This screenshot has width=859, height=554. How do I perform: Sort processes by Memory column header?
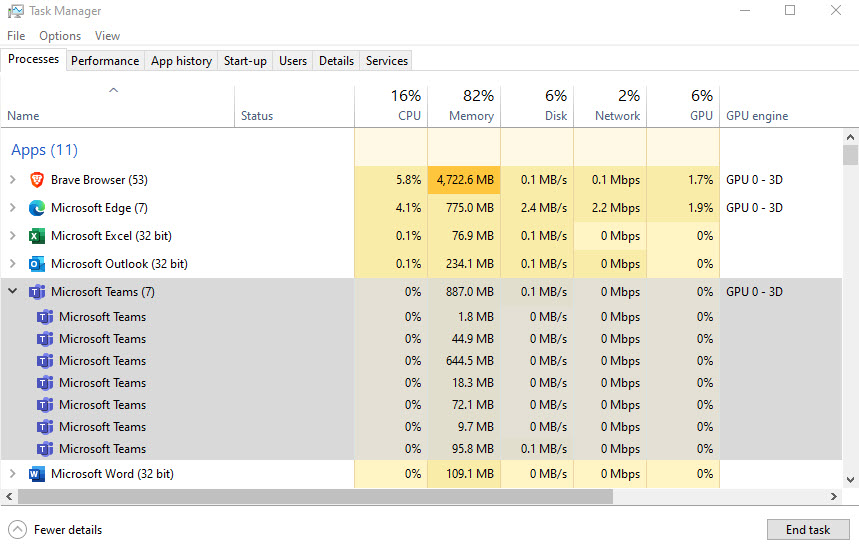click(x=470, y=106)
